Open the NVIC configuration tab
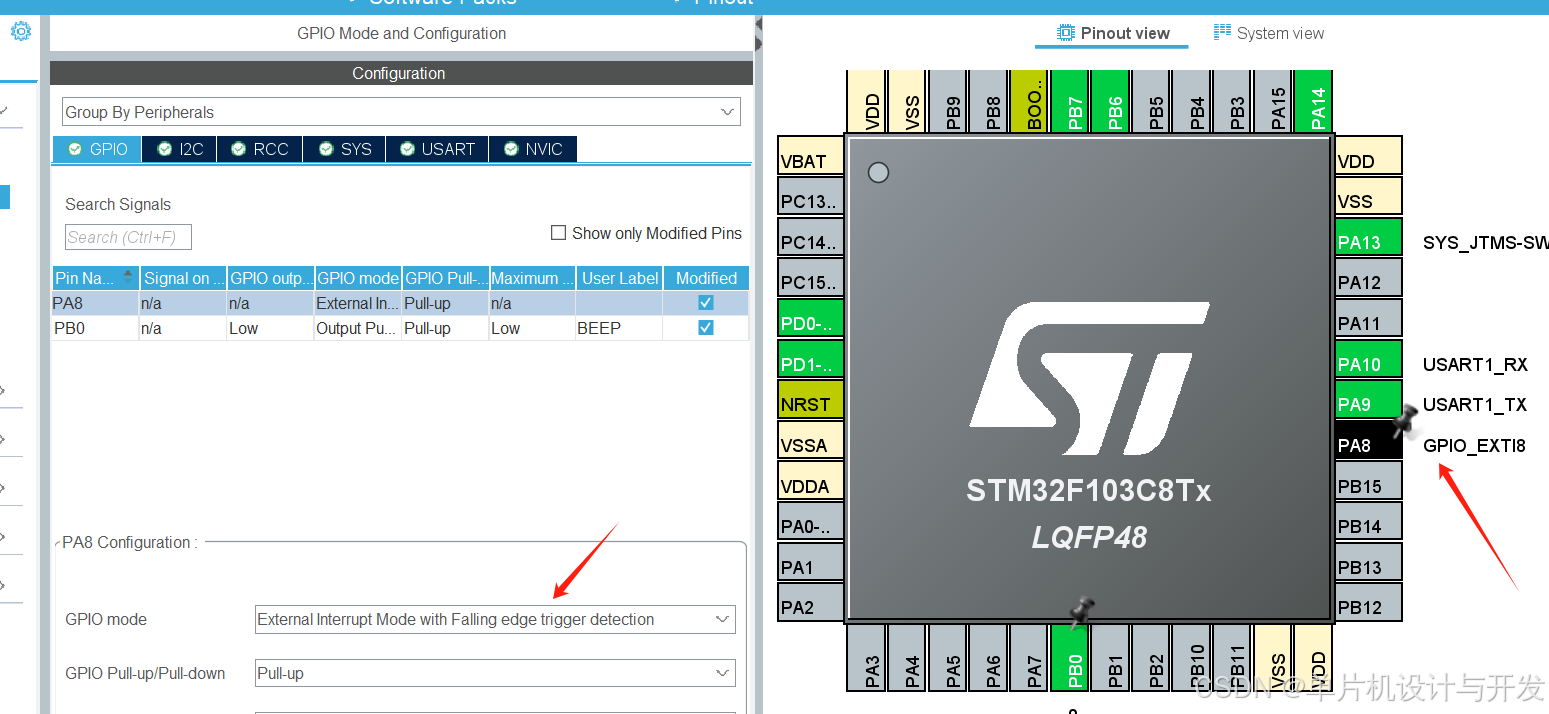 (x=533, y=149)
